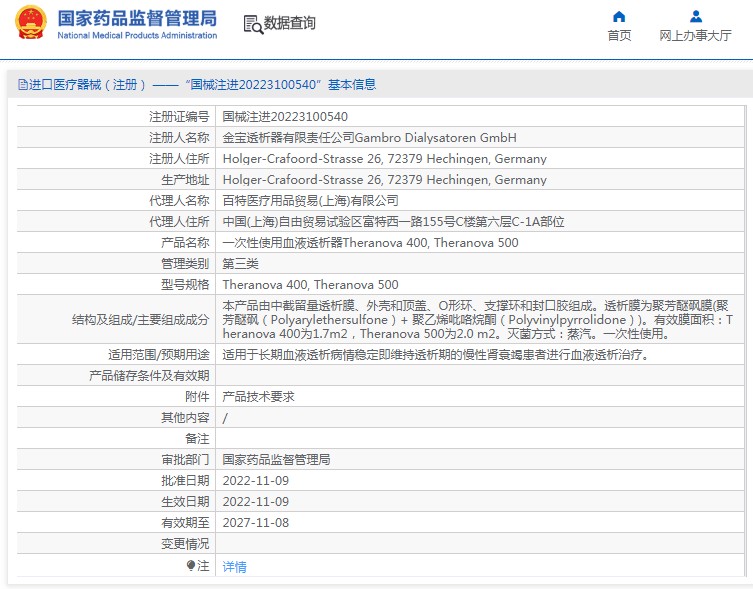Click the 结构及组成 description paragraph
This screenshot has height=589, width=753.
pyautogui.click(x=478, y=319)
